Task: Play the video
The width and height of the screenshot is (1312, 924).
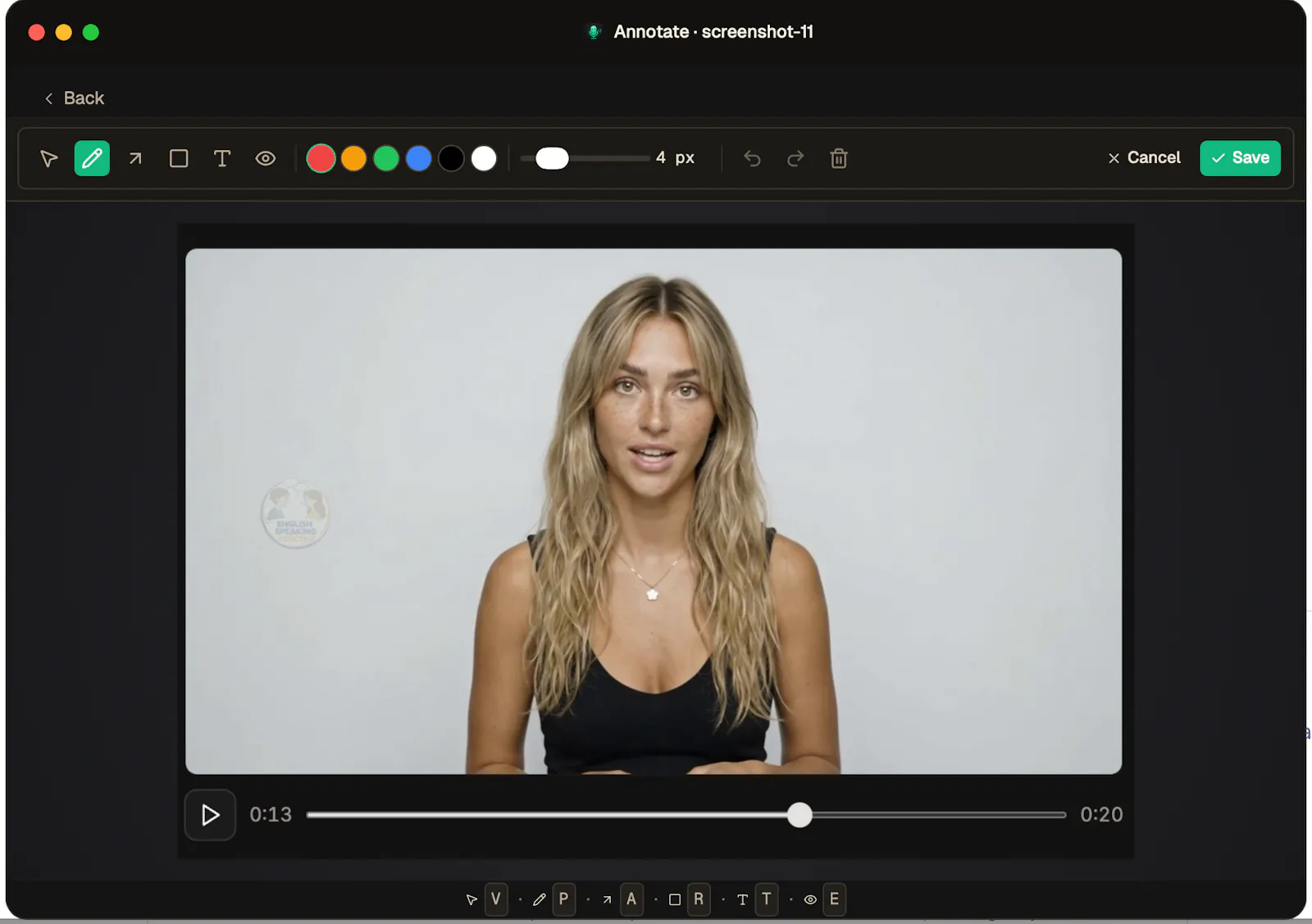Action: pyautogui.click(x=210, y=815)
